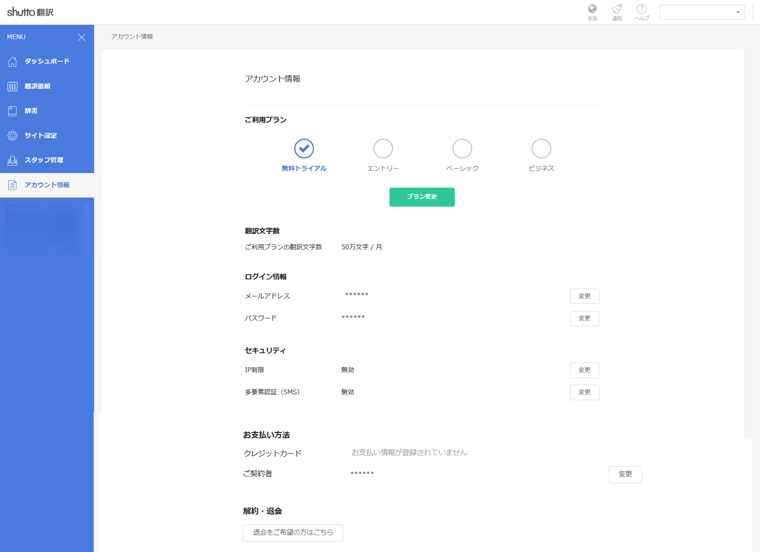This screenshot has height=552, width=780.
Task: Click the サイト設定 gear icon
Action: point(12,135)
